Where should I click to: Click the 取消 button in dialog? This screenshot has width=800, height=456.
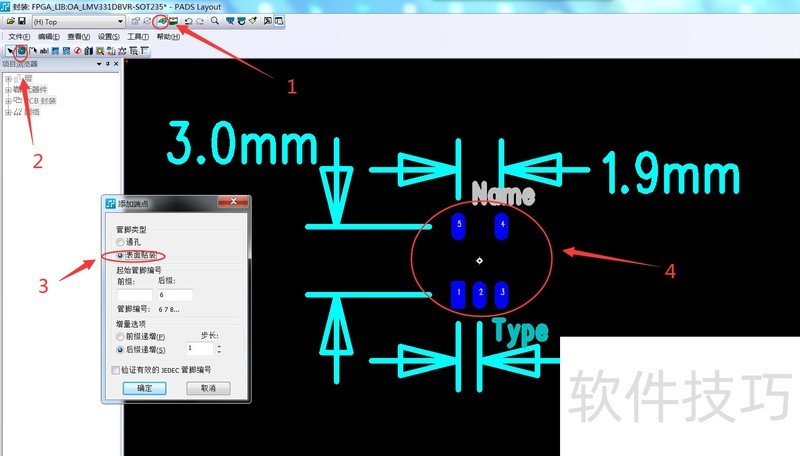tap(207, 388)
